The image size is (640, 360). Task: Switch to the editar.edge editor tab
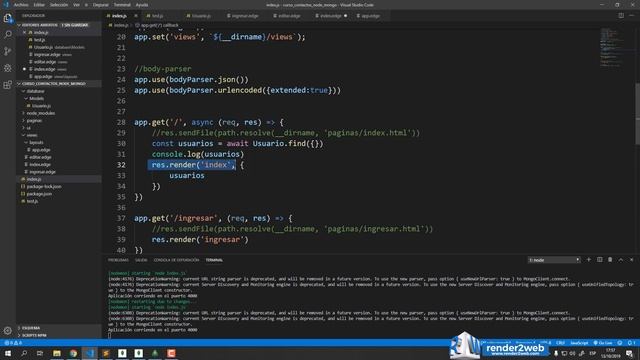pyautogui.click(x=289, y=16)
